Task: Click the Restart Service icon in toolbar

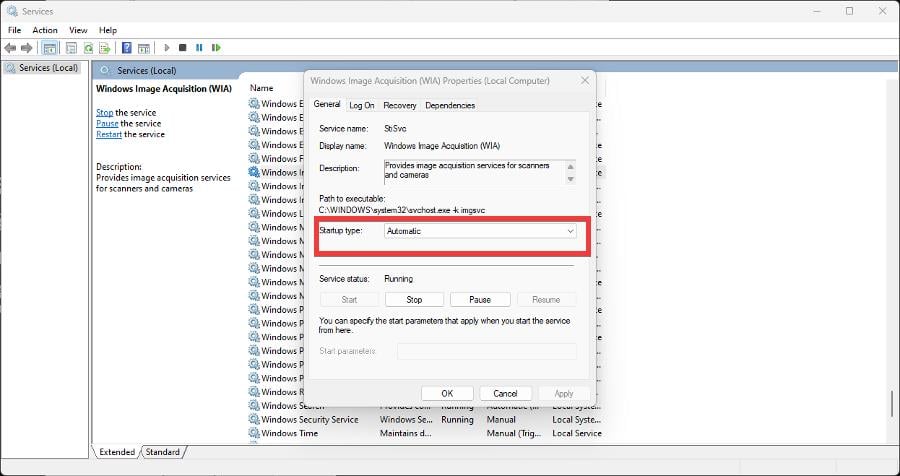Action: tap(216, 48)
